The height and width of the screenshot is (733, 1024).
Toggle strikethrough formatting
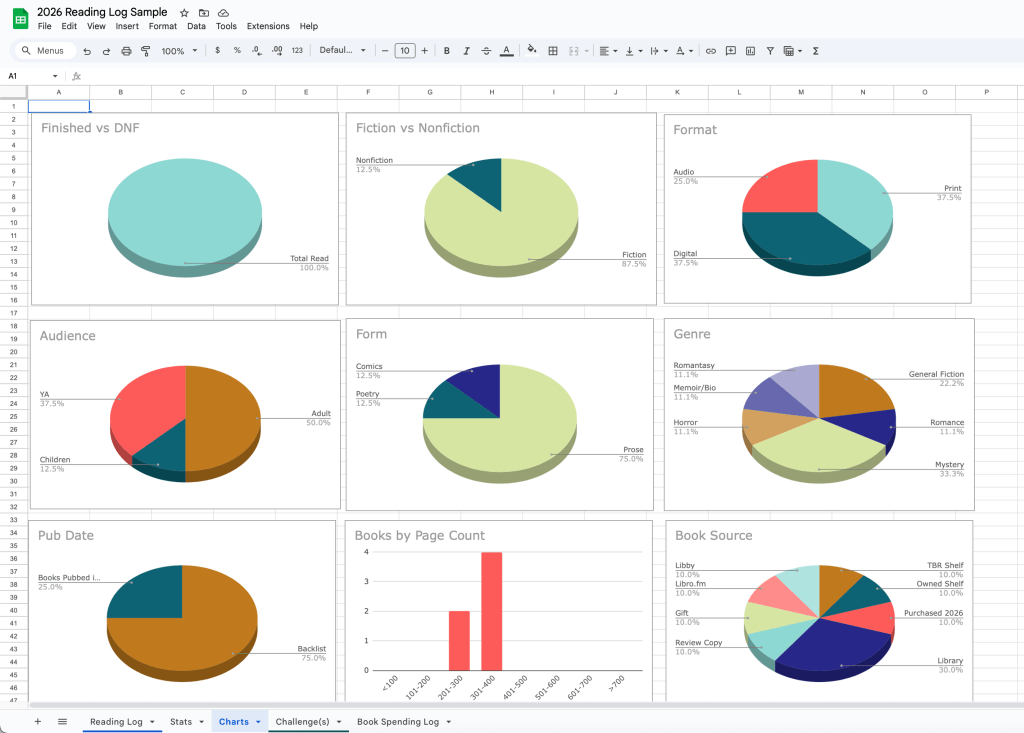click(x=486, y=51)
